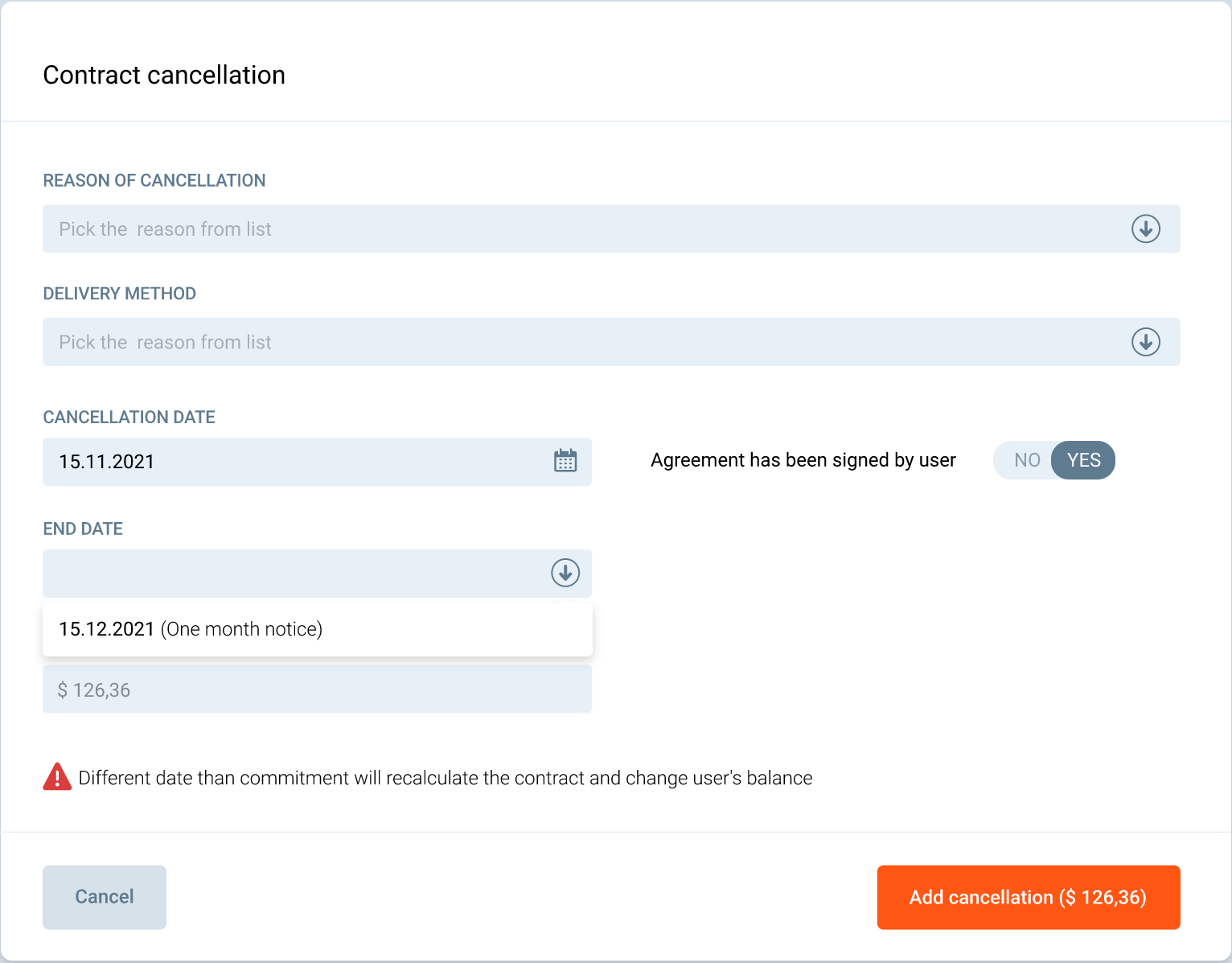Click the arrow icon in Delivery Method field
The width and height of the screenshot is (1232, 963).
[1145, 342]
